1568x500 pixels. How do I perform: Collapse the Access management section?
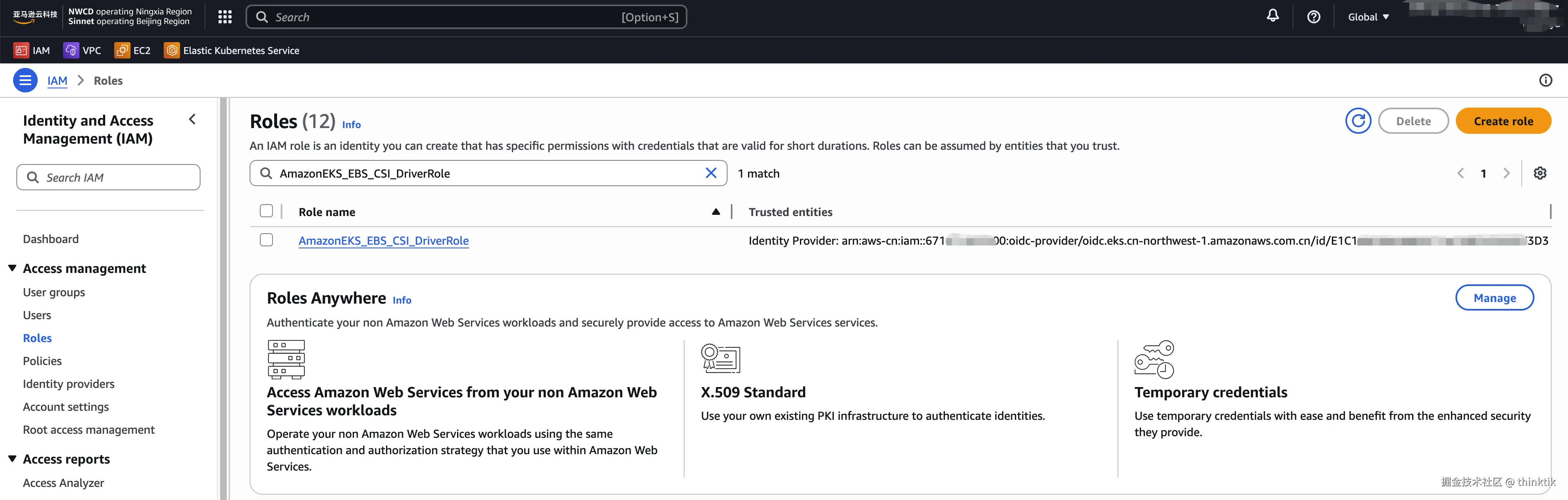click(12, 268)
